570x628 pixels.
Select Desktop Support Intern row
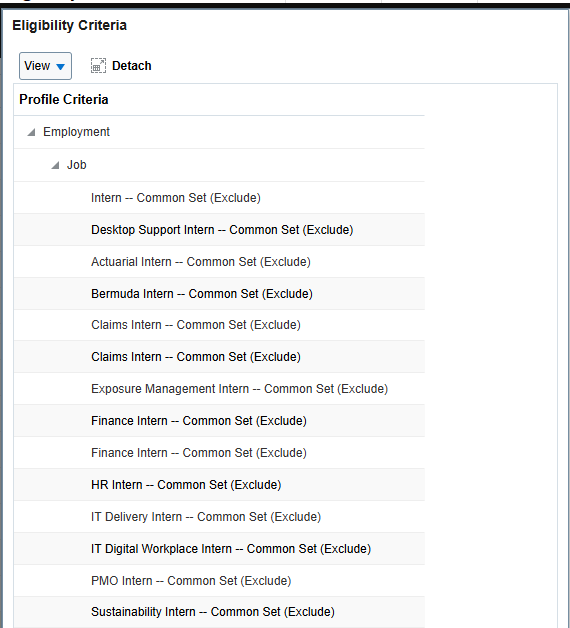[x=219, y=230]
